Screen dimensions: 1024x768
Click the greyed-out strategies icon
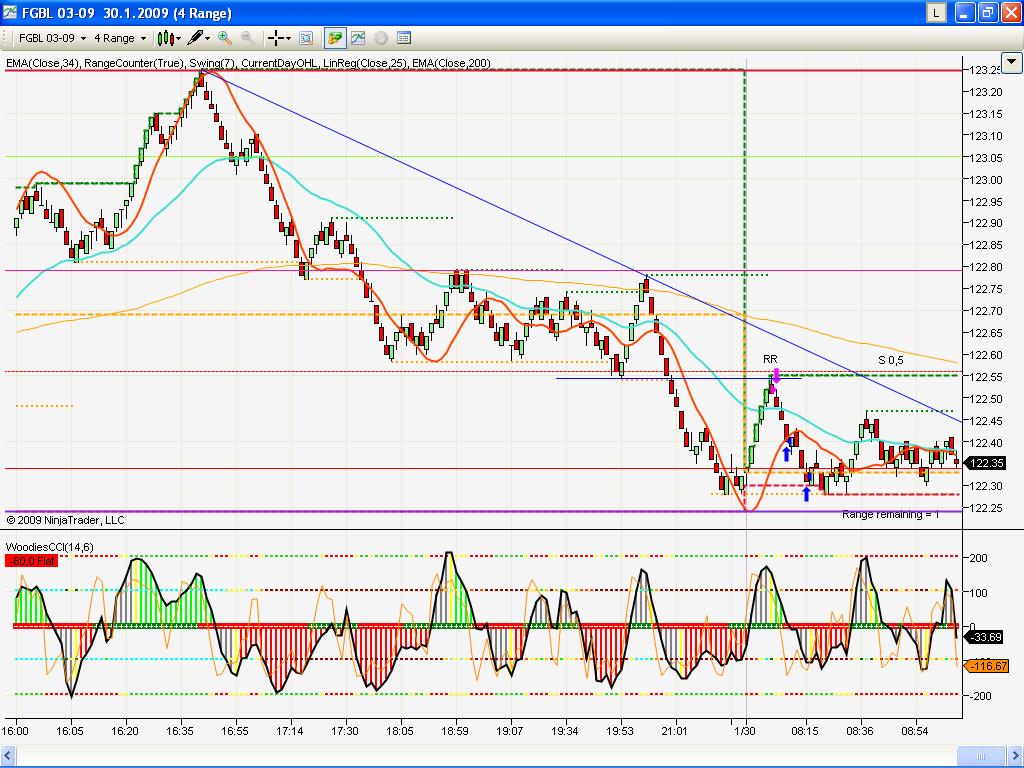coord(381,38)
